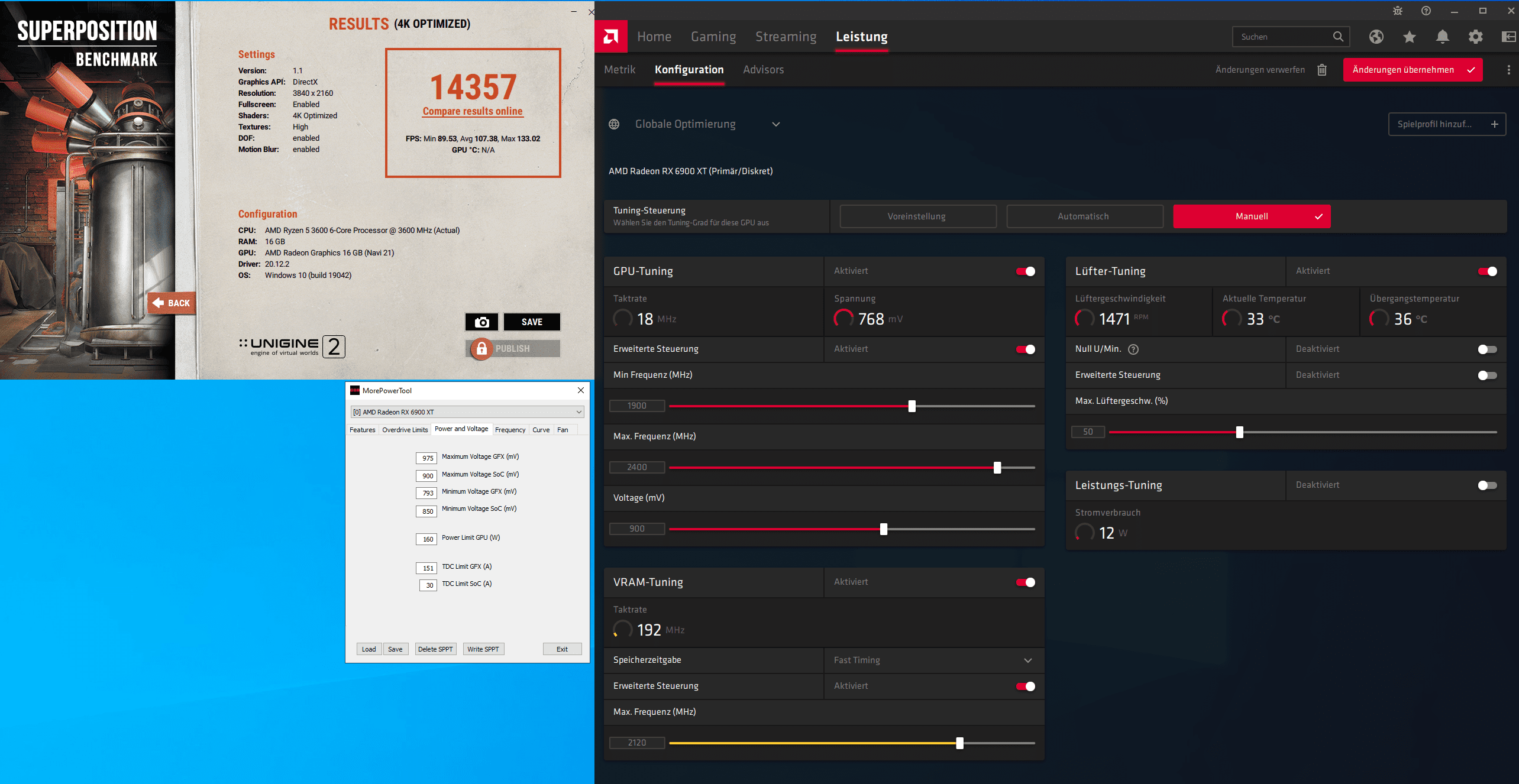Click the Max. Lüftergeschw. slider handle

point(1240,432)
